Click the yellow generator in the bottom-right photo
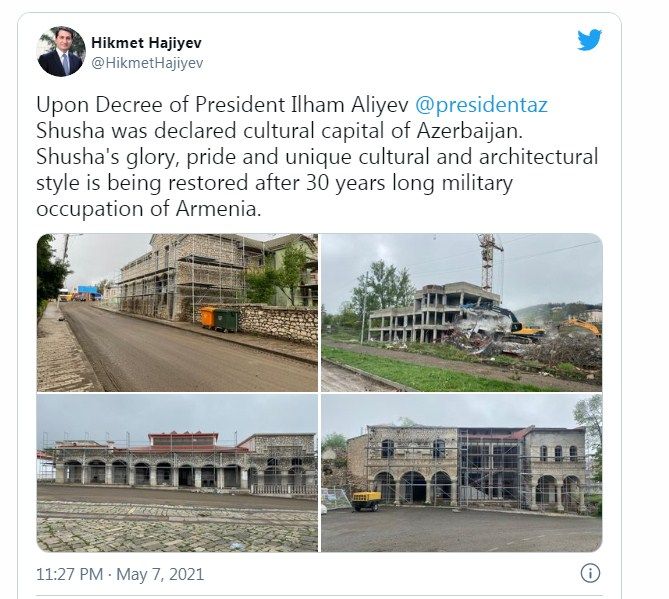 pos(366,501)
